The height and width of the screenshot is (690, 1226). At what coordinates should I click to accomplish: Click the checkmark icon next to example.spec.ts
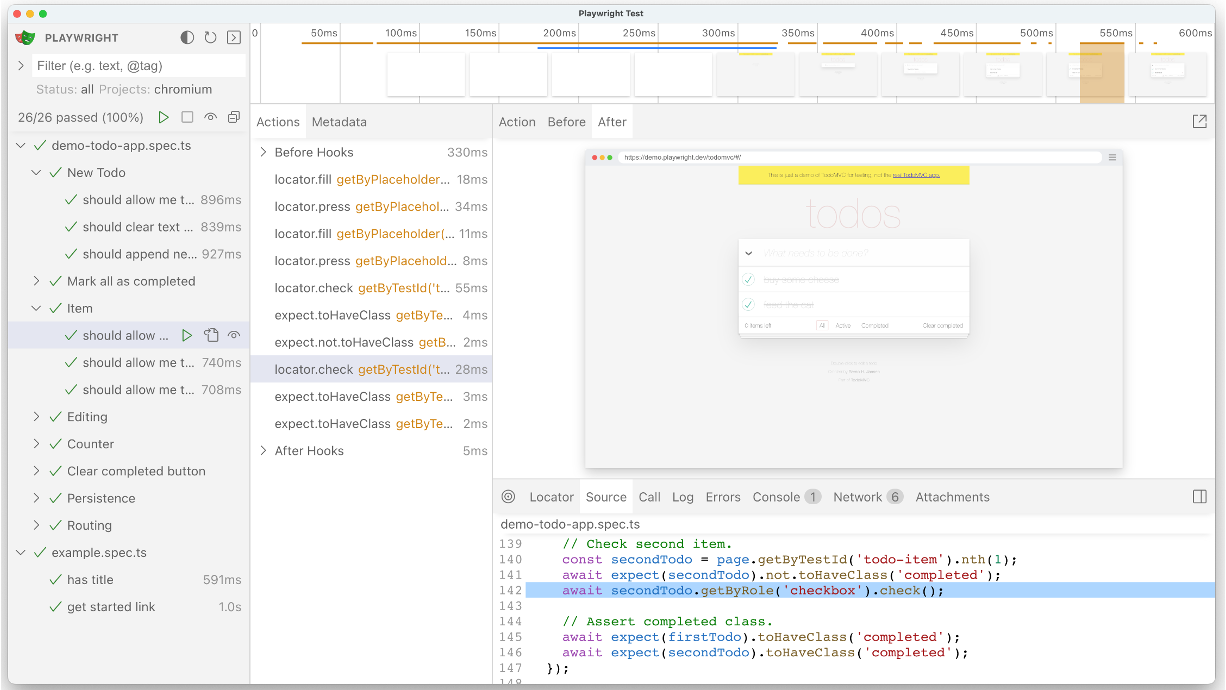coord(40,553)
